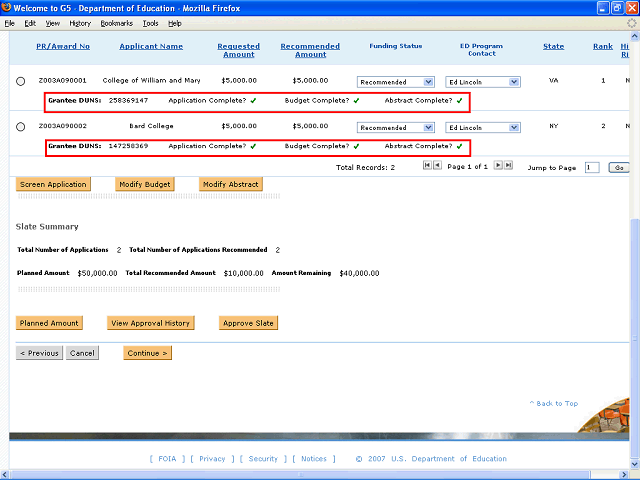This screenshot has height=480, width=640.
Task: Open Funding Status dropdown for Bard College
Action: pos(396,127)
